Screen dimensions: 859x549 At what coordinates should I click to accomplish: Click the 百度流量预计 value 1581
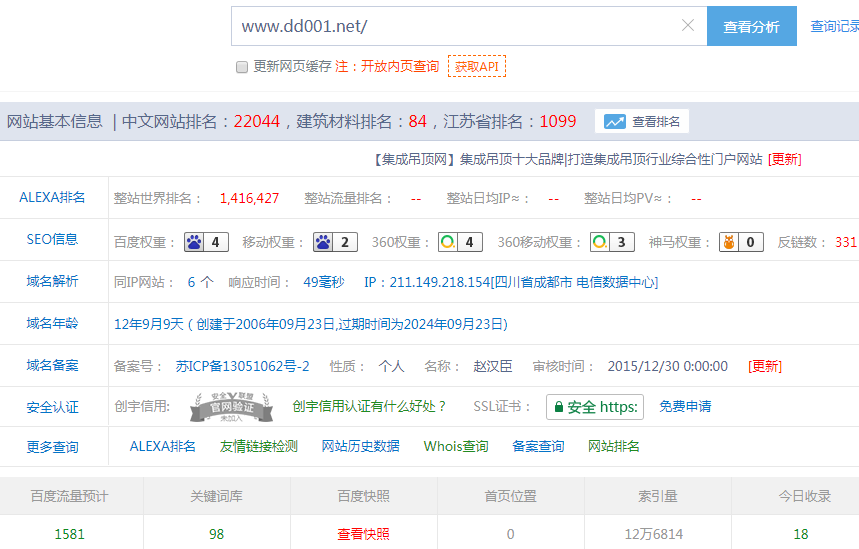(70, 534)
